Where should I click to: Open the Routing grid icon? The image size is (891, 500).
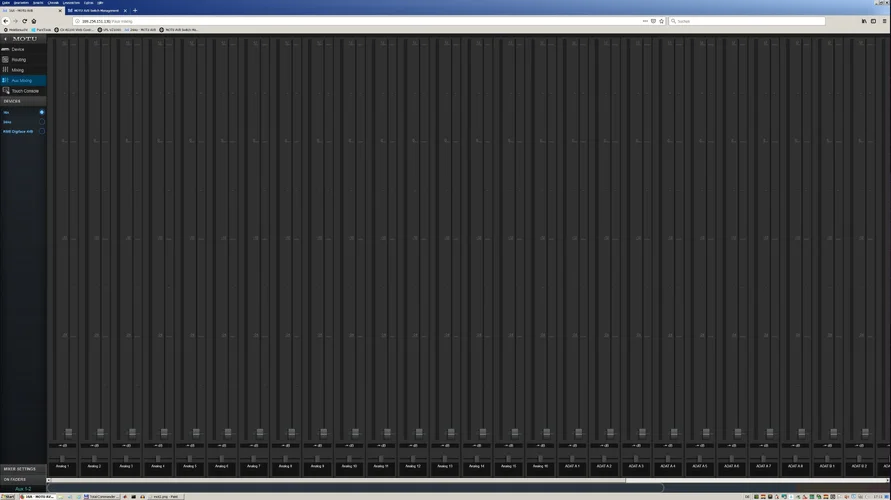coord(5,59)
